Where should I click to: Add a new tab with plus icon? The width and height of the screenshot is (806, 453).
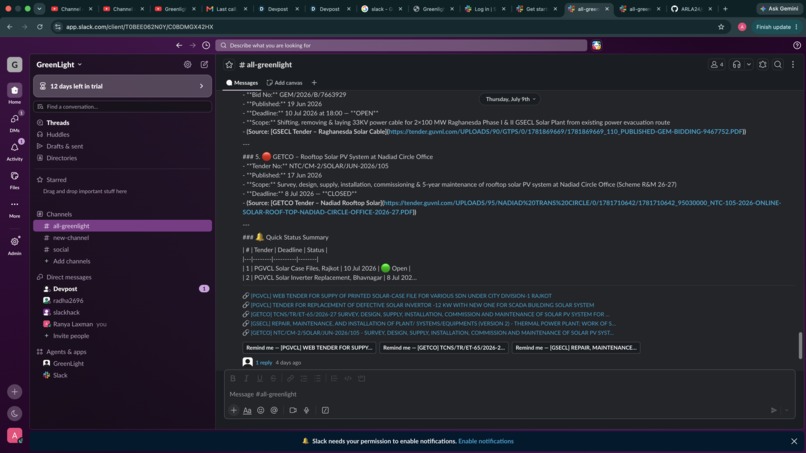pos(314,83)
